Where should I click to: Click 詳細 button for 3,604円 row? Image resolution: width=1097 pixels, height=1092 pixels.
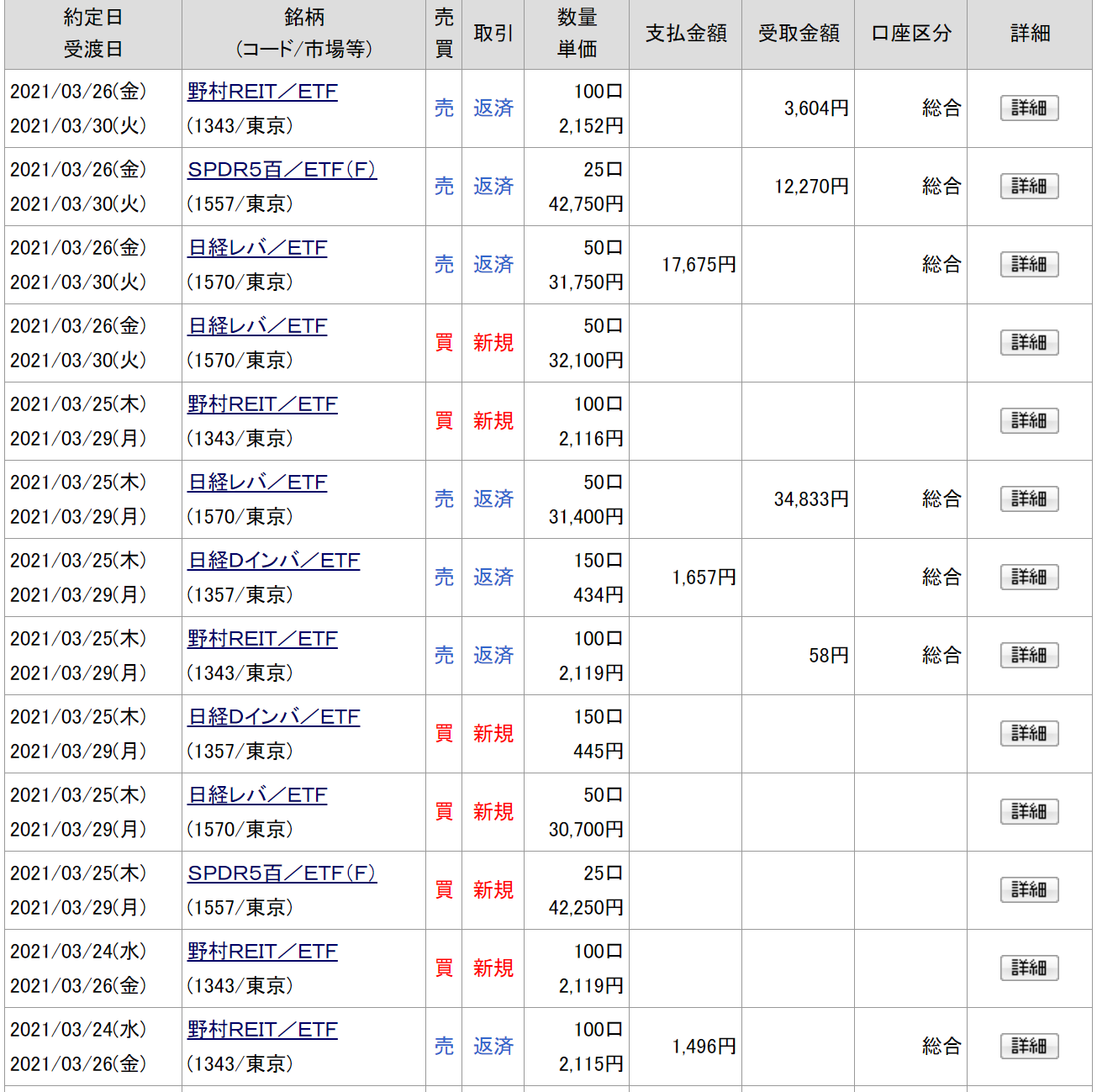[1029, 108]
